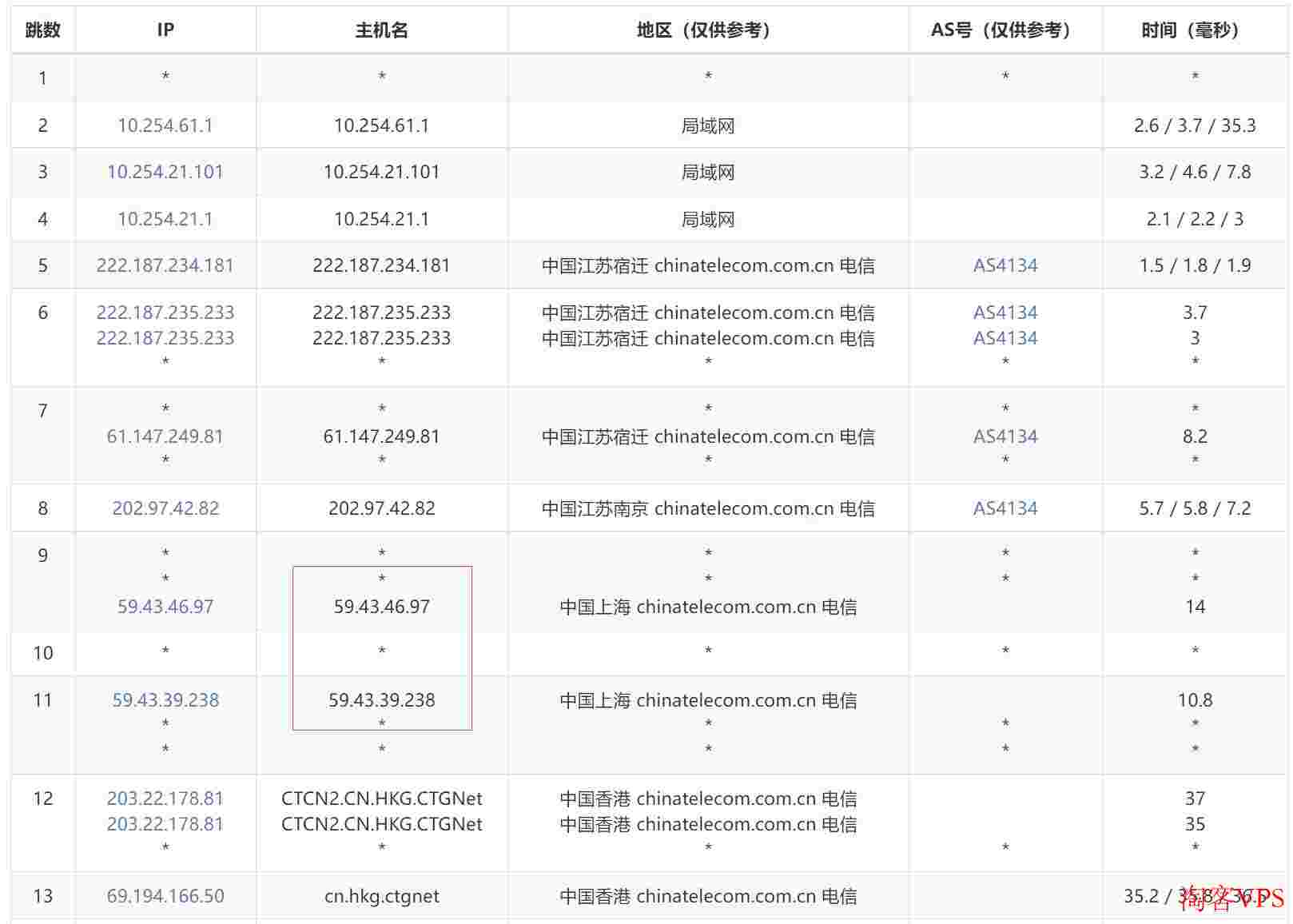This screenshot has height=924, width=1293.
Task: Select the 地区（仅供参考） column header
Action: pos(708,30)
